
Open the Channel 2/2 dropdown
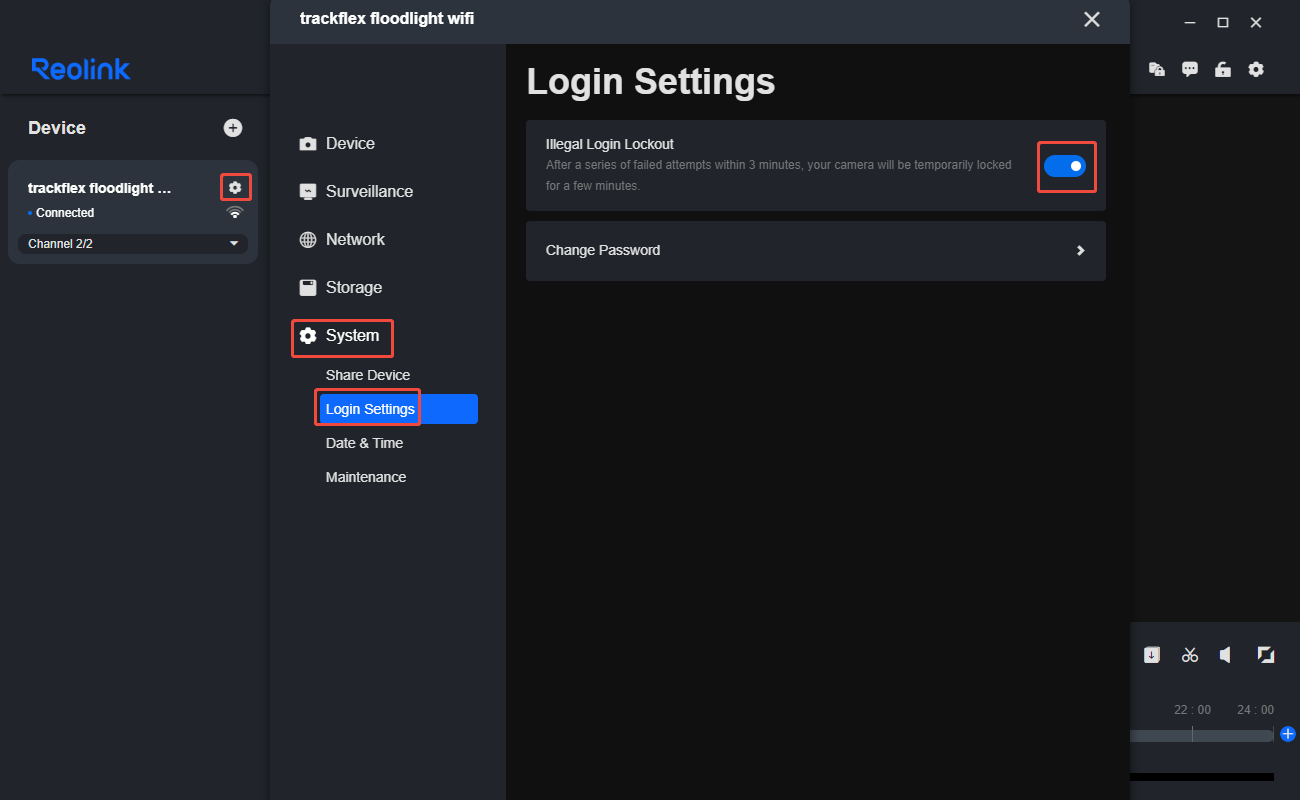click(133, 243)
